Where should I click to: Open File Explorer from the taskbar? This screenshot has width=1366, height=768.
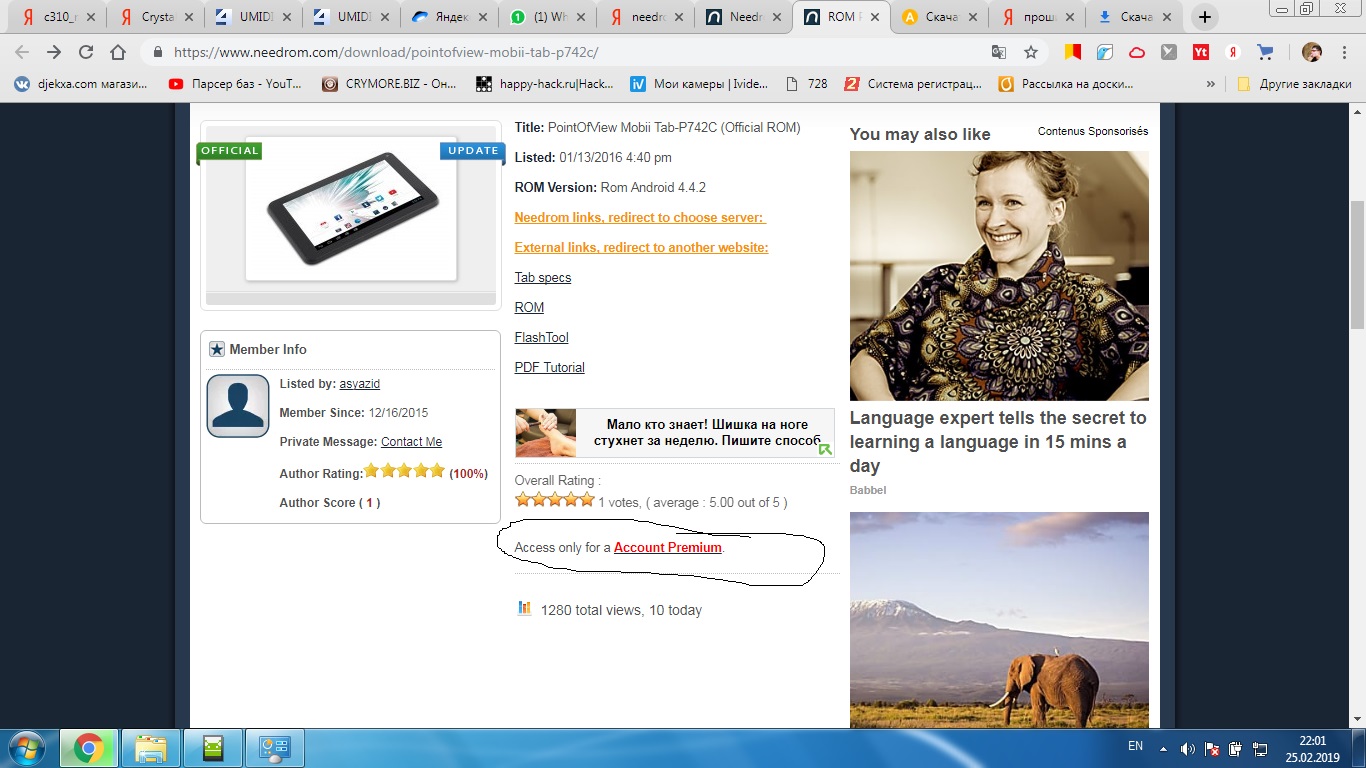[x=151, y=748]
